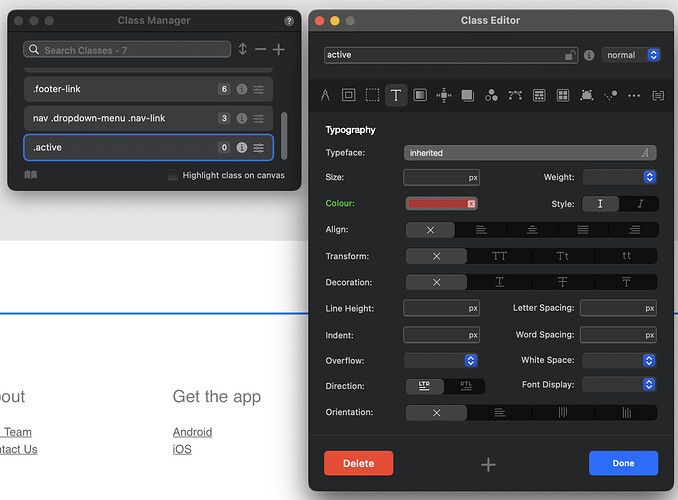Open the animation keyframe dots tab icon
This screenshot has height=500, width=678.
click(611, 95)
